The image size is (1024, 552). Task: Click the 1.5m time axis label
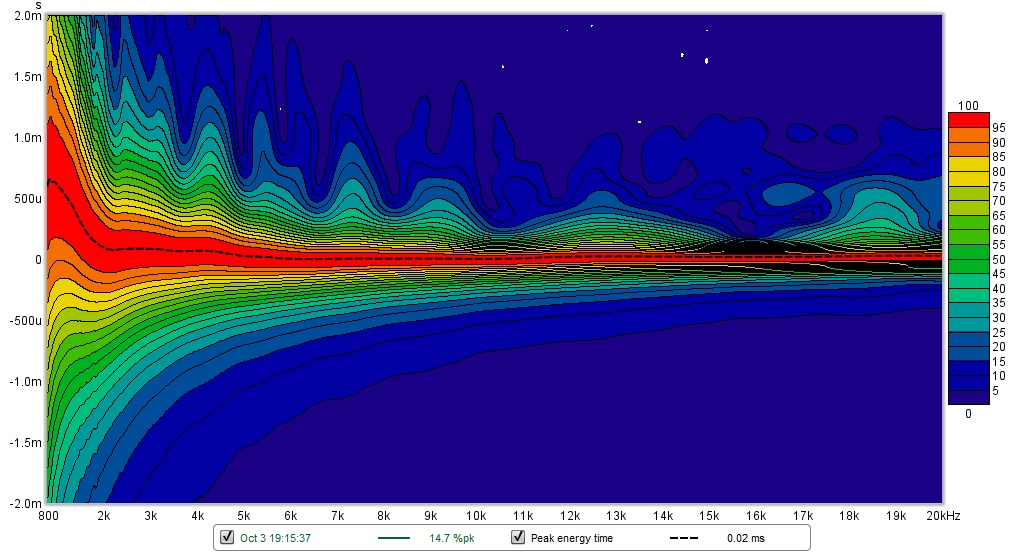coord(28,76)
